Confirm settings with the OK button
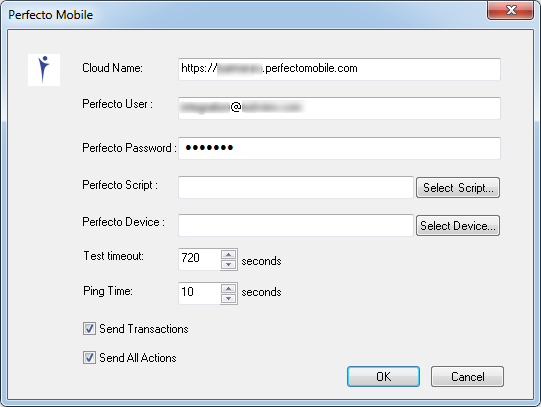Image resolution: width=541 pixels, height=407 pixels. pyautogui.click(x=383, y=376)
